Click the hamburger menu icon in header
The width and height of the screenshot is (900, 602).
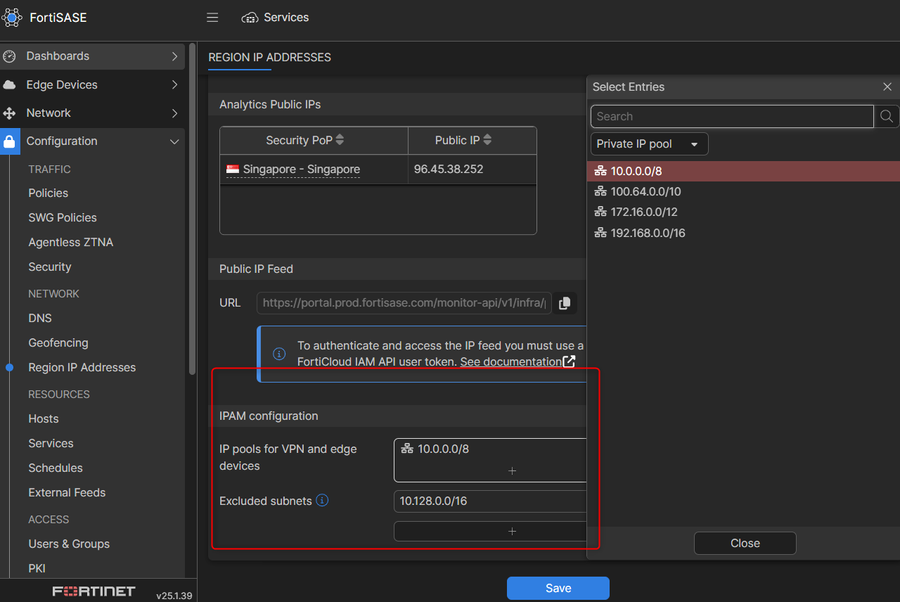[212, 18]
